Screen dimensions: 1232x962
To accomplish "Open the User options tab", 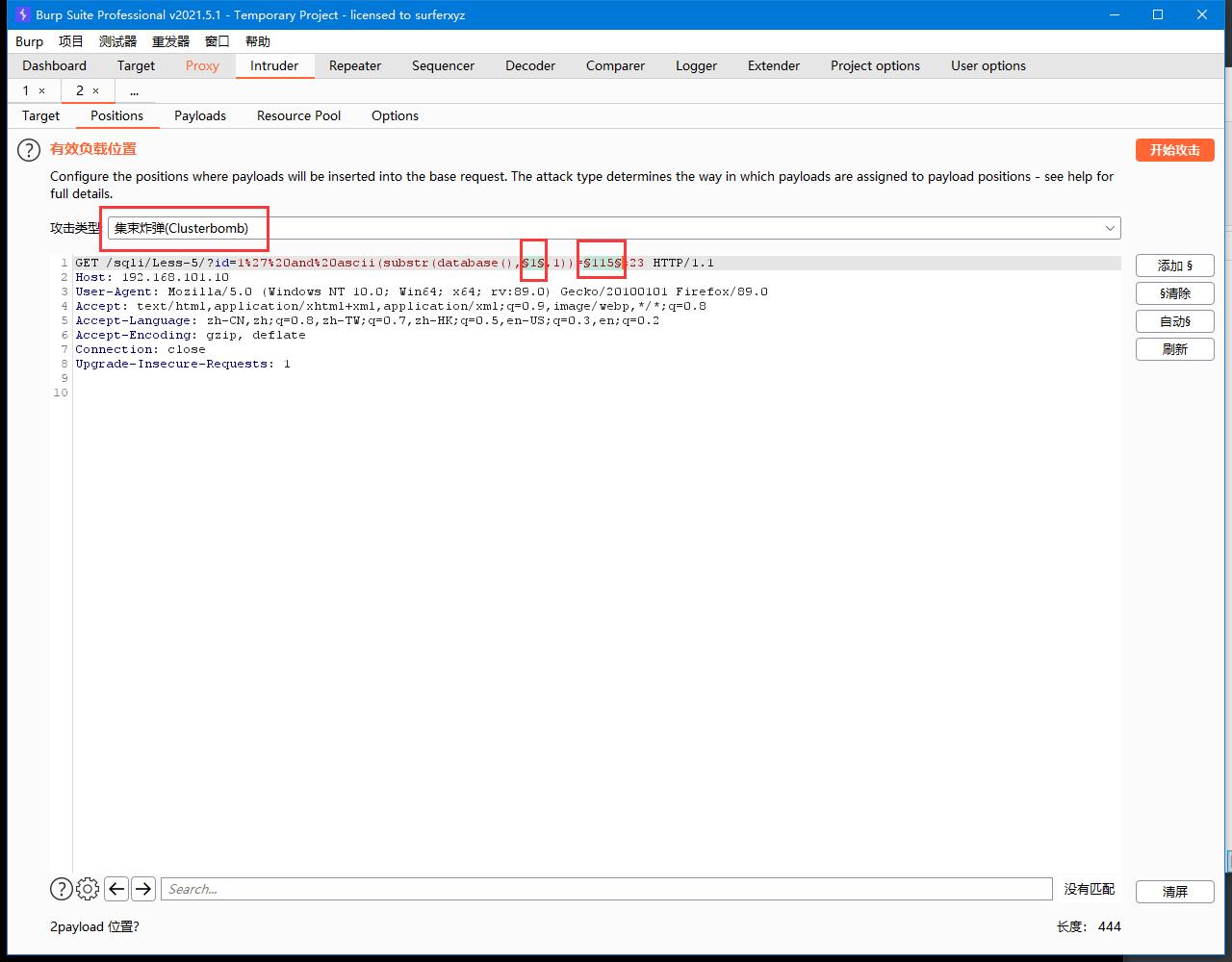I will pos(988,65).
